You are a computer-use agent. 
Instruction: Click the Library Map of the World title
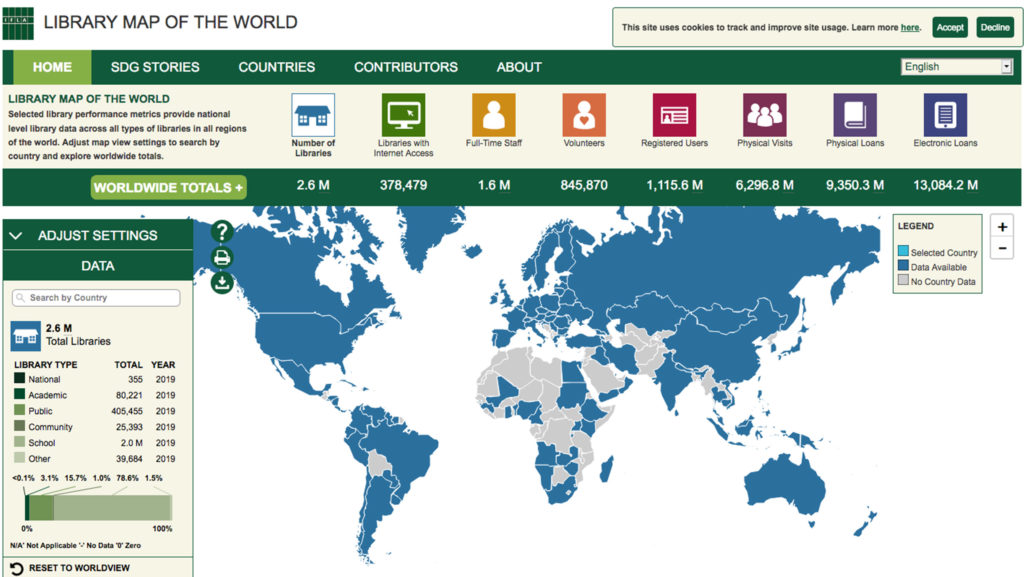[x=170, y=22]
